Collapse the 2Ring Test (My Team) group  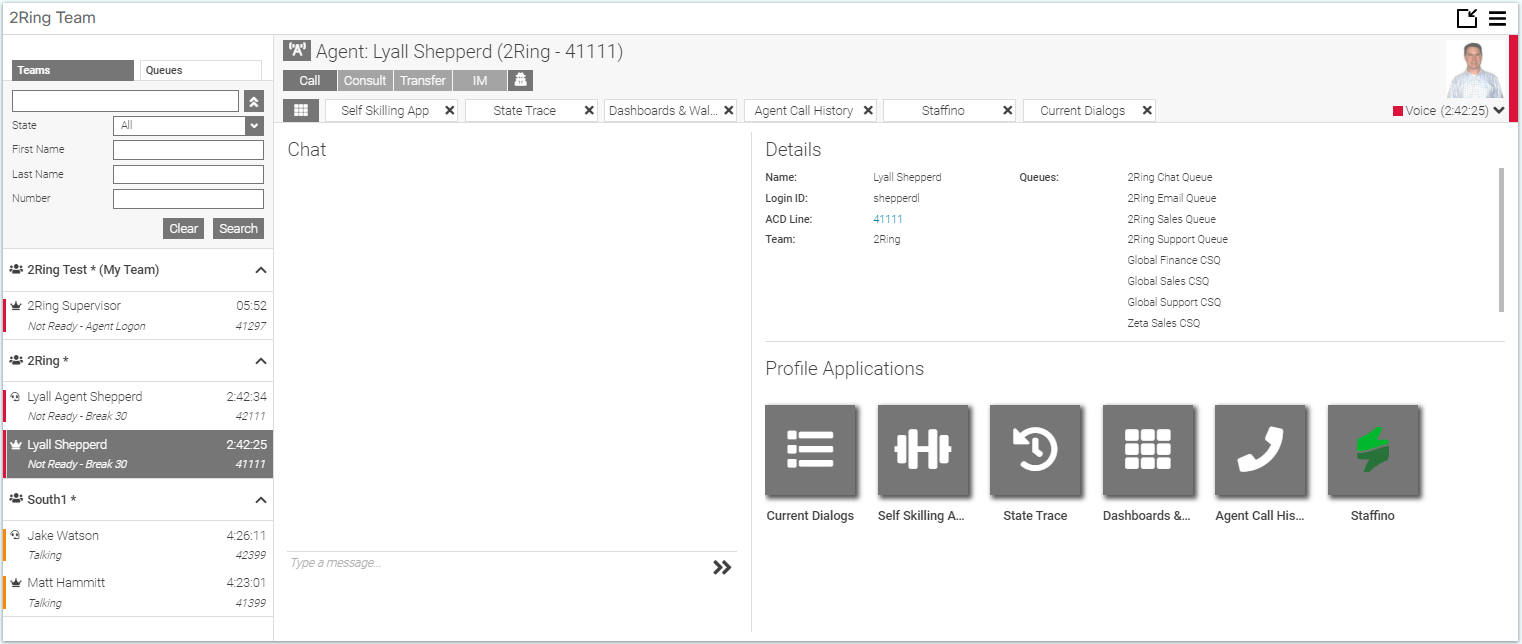coord(260,269)
